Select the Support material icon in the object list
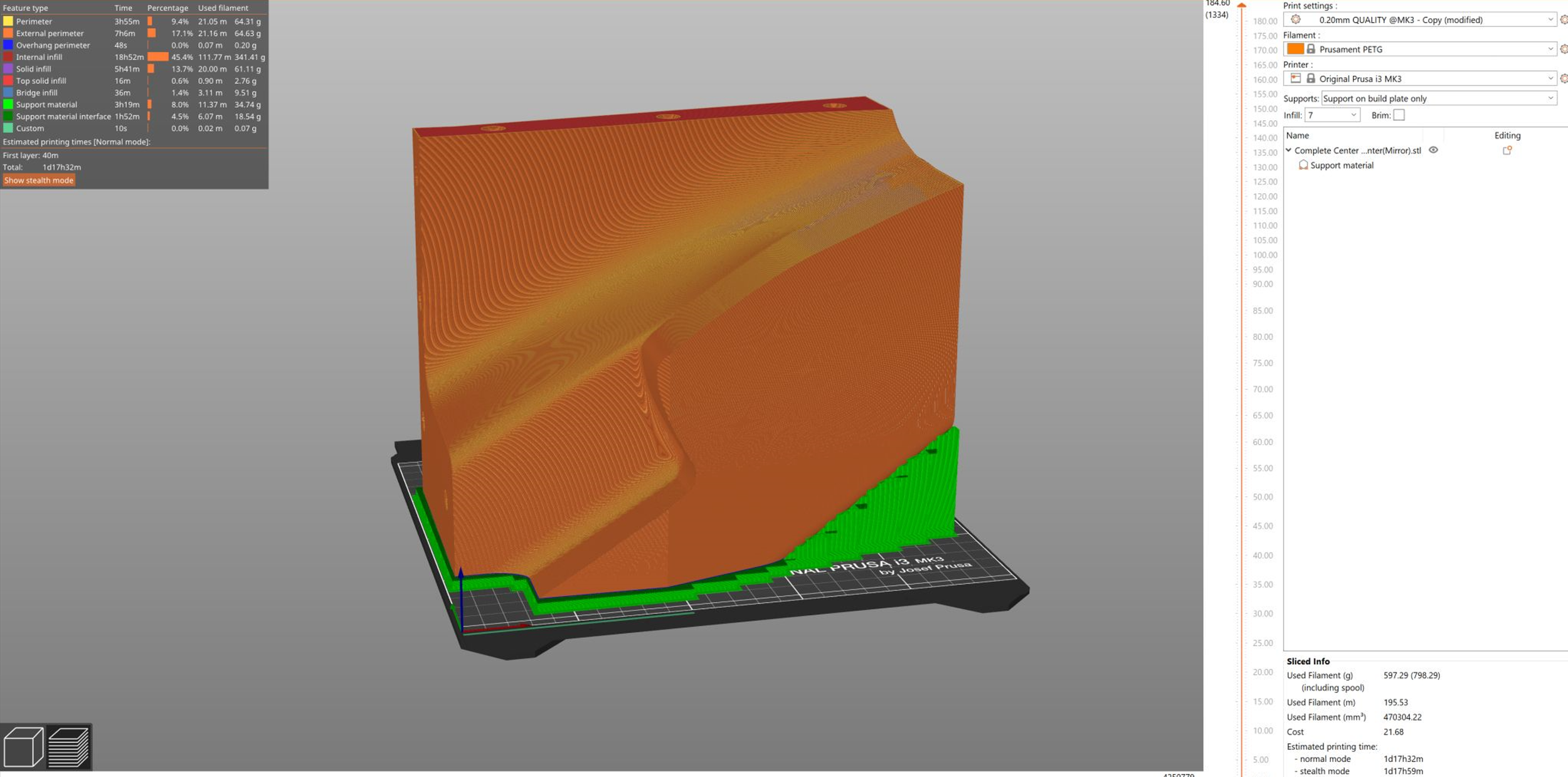1568x777 pixels. (1304, 165)
